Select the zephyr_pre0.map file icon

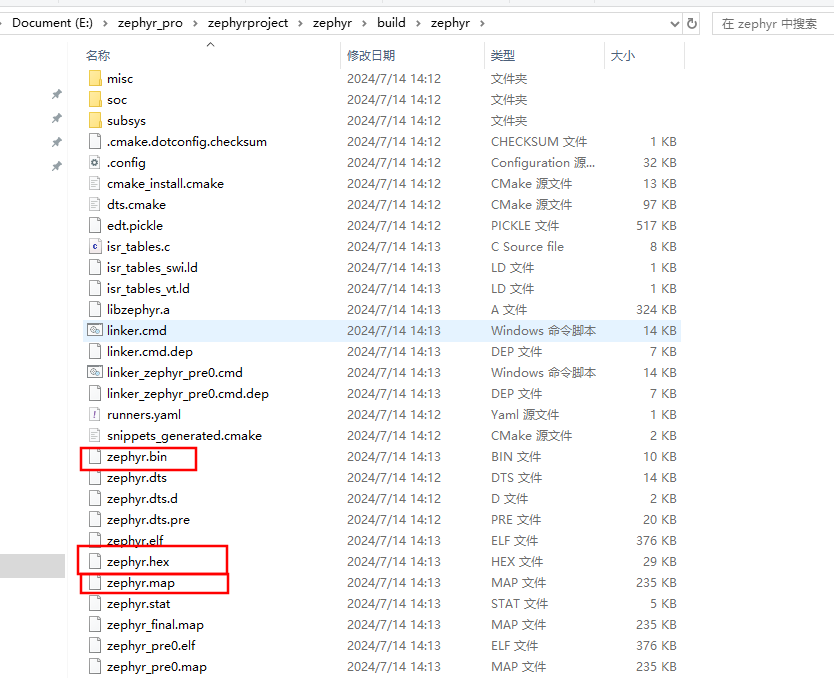95,667
